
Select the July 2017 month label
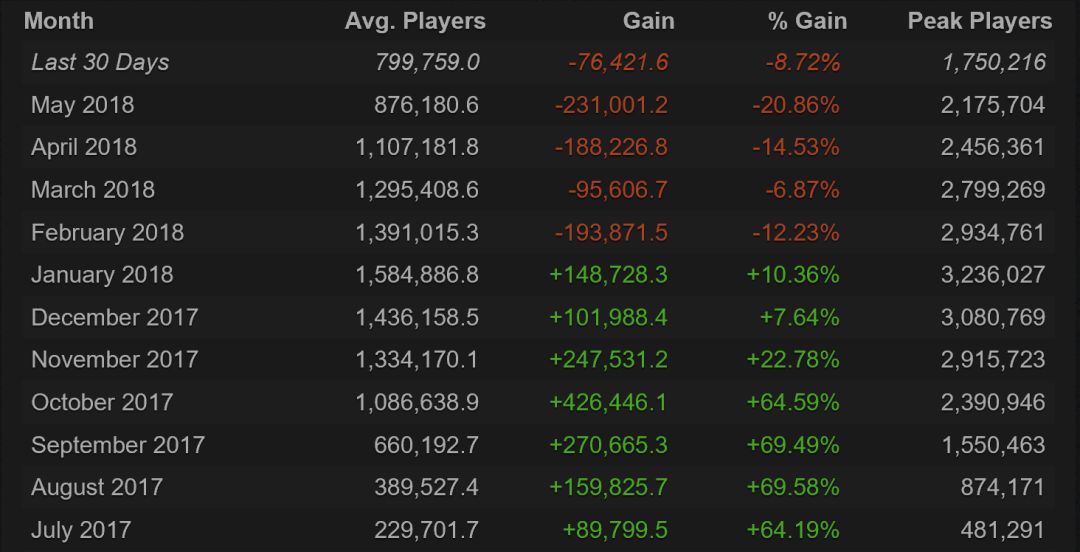(81, 530)
